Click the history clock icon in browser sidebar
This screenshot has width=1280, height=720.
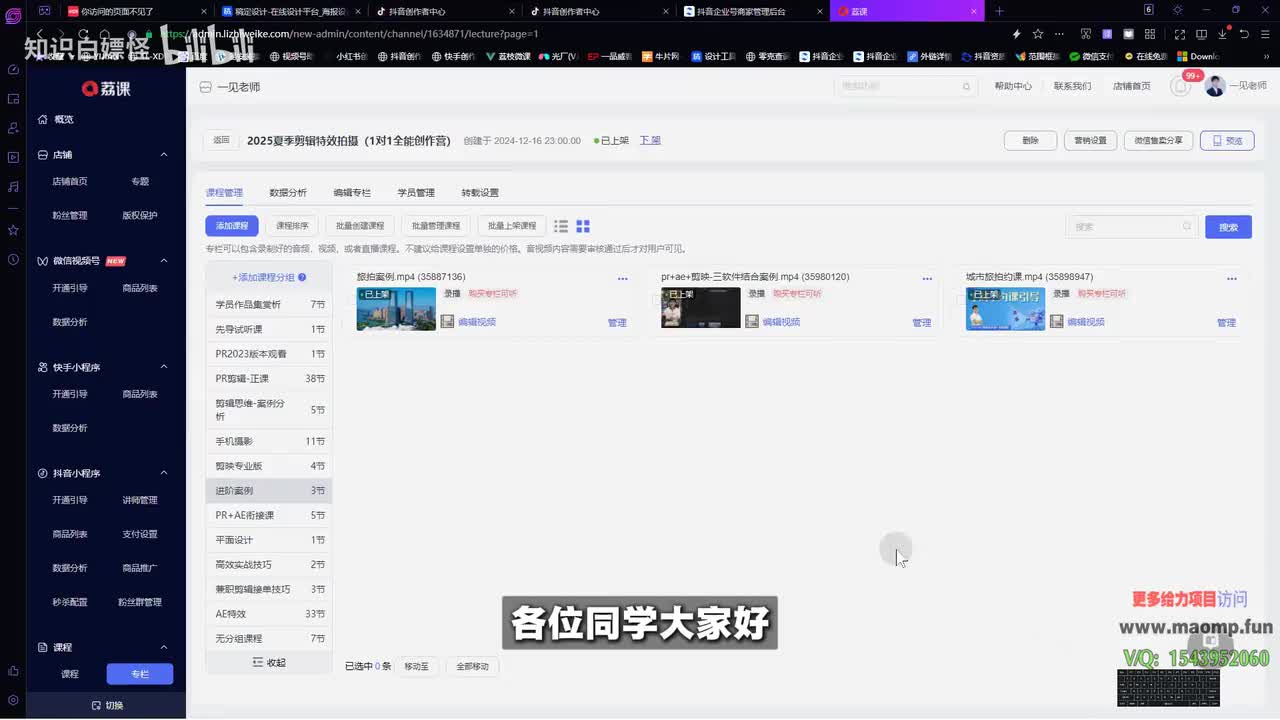point(13,260)
